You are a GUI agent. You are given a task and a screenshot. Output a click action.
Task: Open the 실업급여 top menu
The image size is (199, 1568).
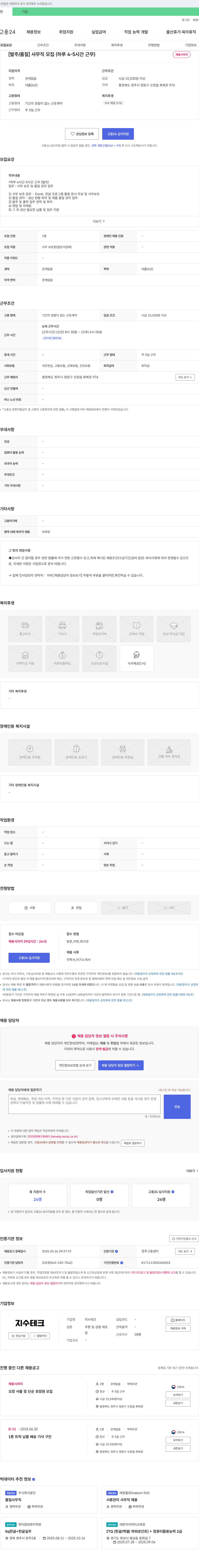coord(99,32)
